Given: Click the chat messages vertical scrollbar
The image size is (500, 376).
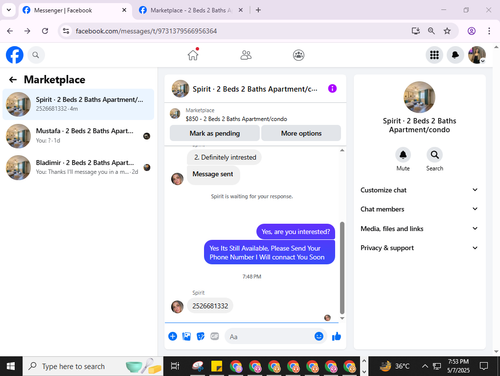Looking at the screenshot, I should [x=342, y=268].
